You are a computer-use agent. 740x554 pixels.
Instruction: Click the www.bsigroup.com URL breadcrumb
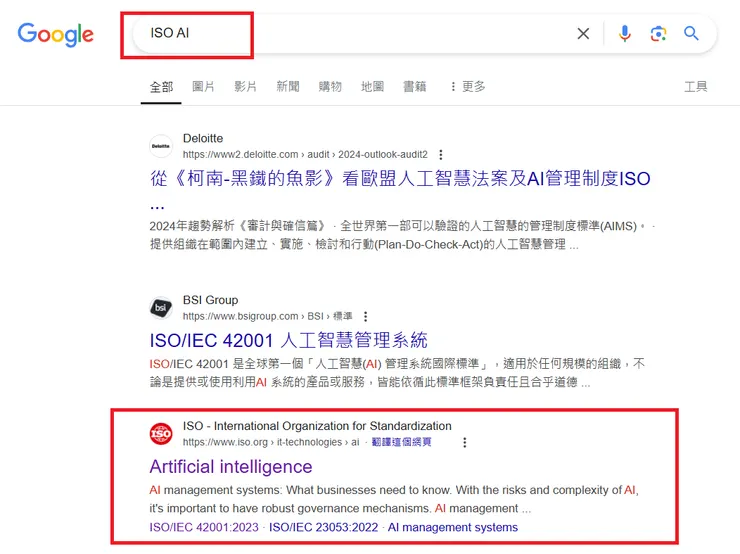267,316
